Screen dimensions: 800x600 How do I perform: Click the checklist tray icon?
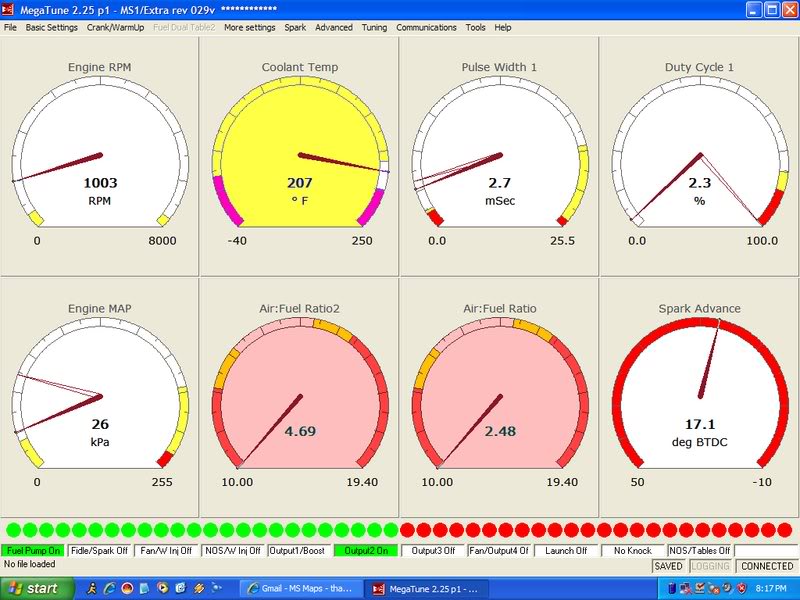699,588
